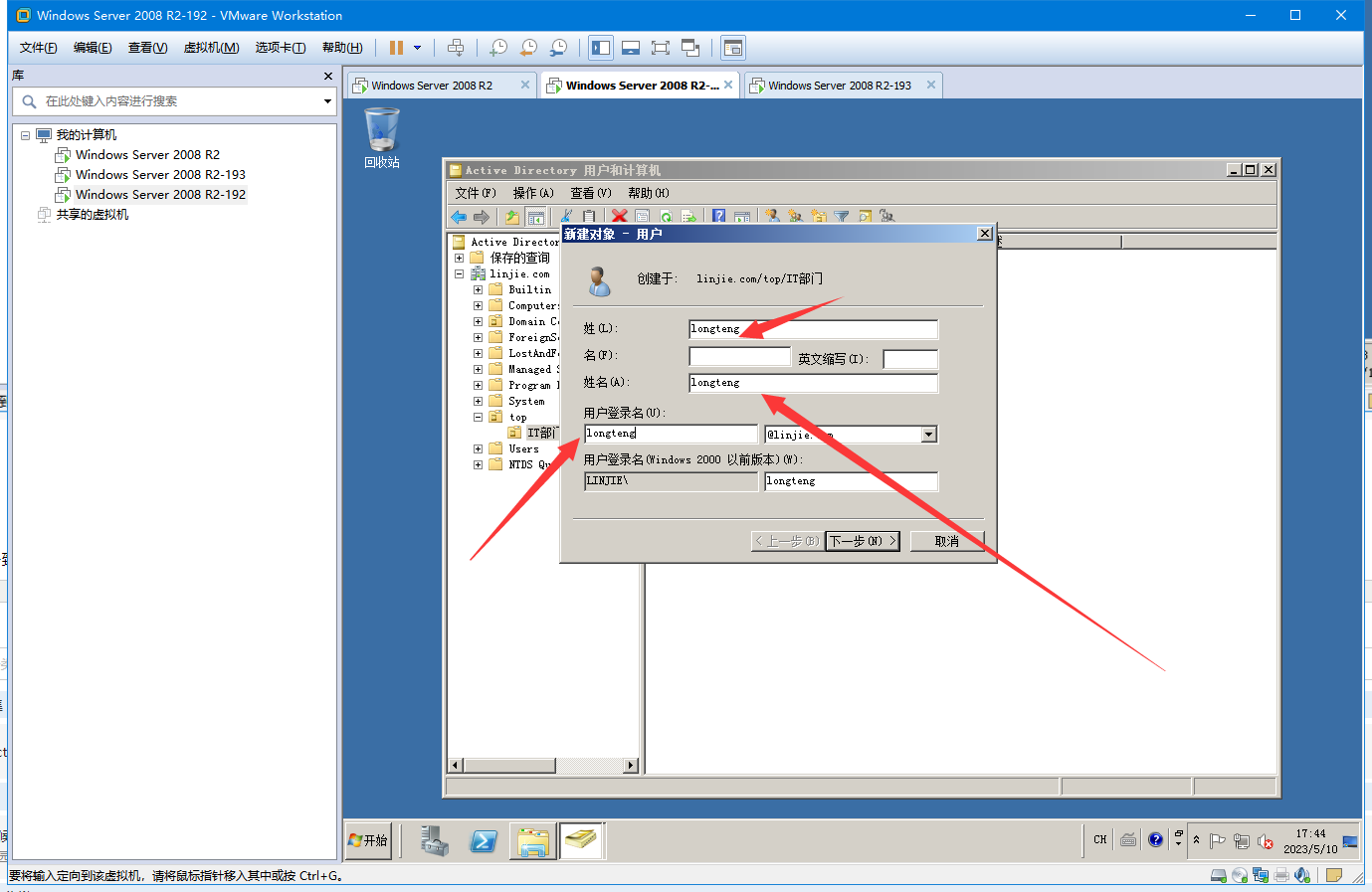Open the Recycle Bin desktop icon
1372x892 pixels.
(382, 138)
